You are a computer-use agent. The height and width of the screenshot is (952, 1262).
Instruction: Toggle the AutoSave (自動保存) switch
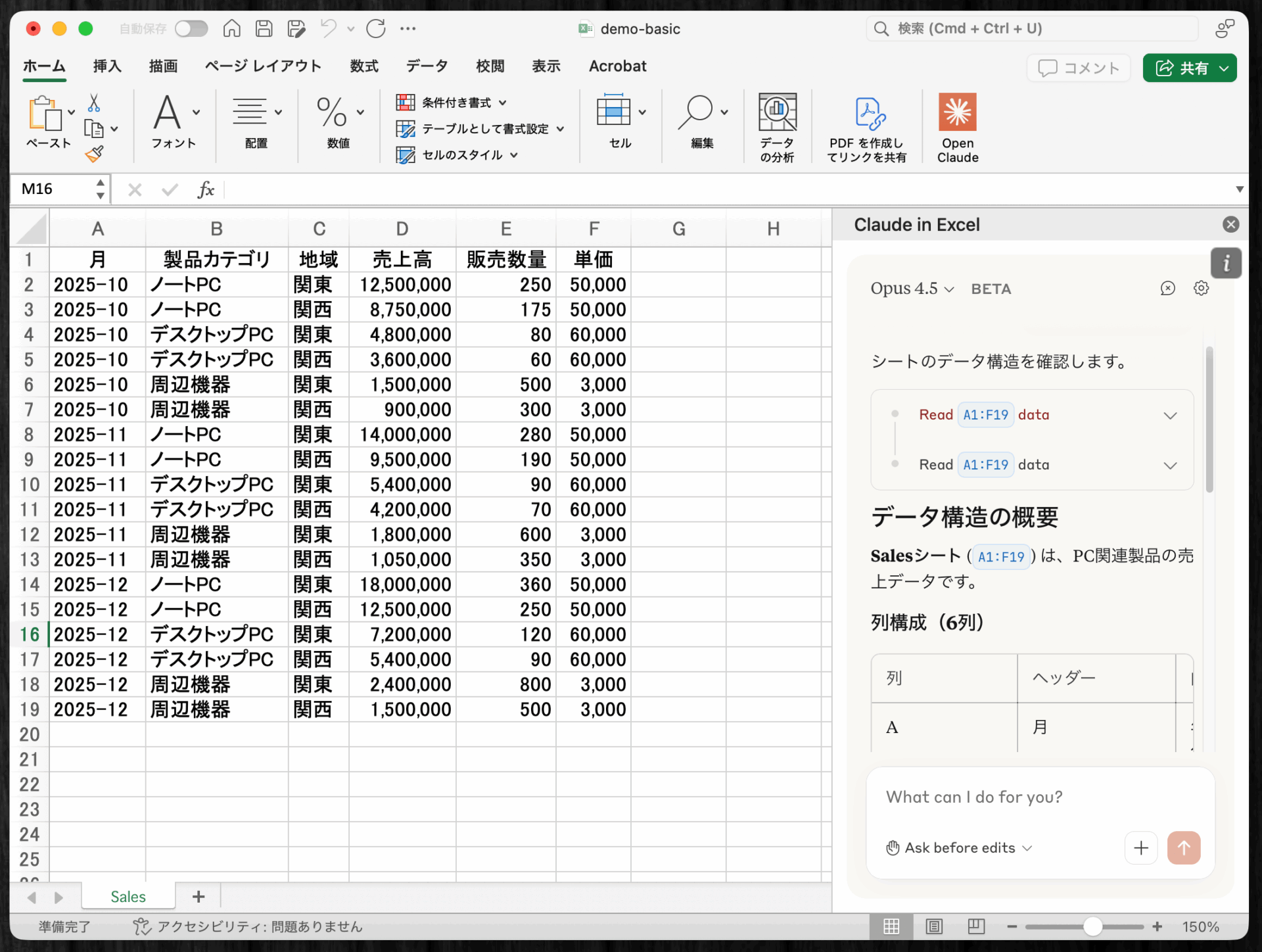[191, 28]
